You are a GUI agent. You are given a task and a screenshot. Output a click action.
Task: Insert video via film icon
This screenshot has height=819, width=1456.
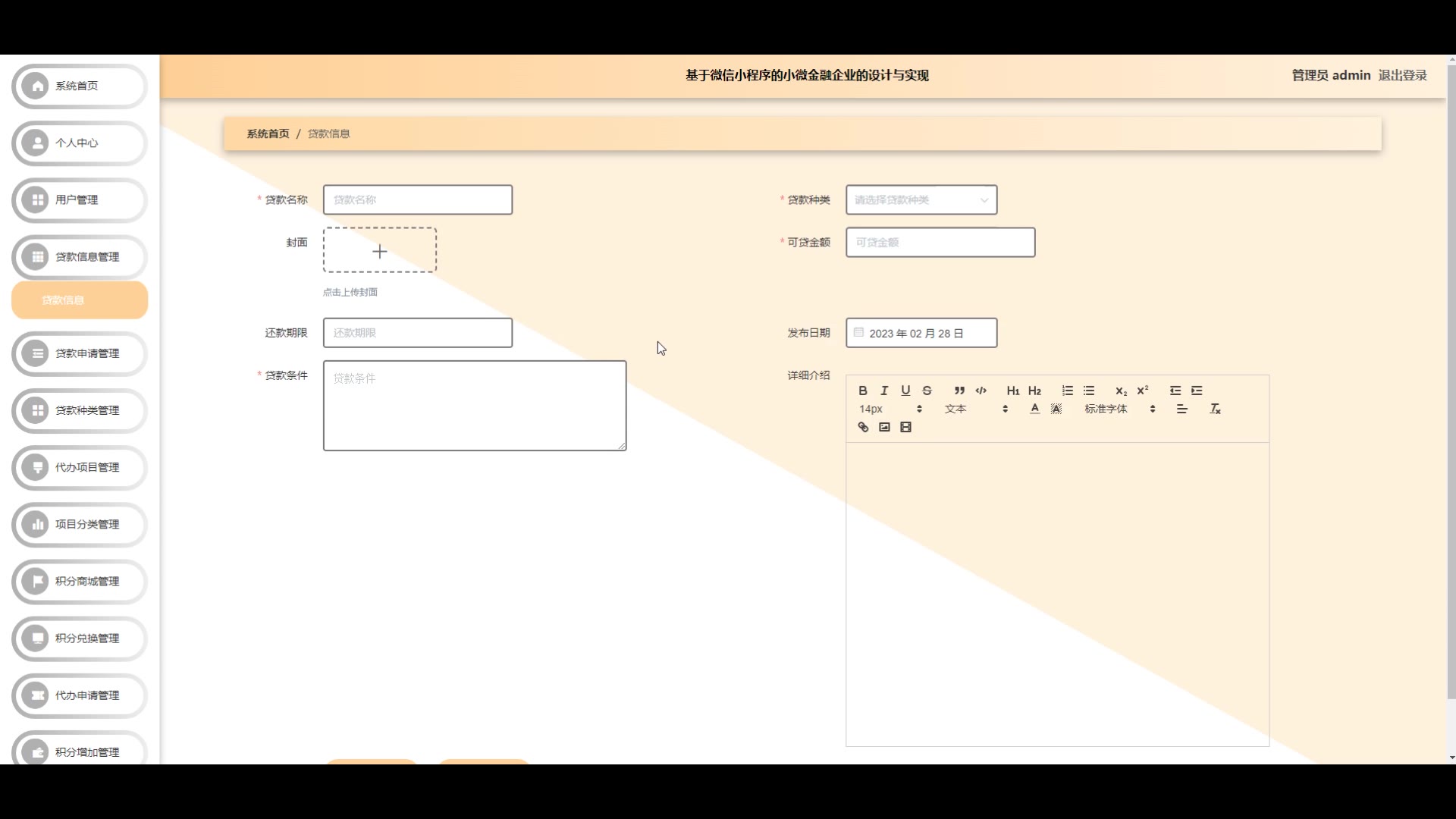905,427
